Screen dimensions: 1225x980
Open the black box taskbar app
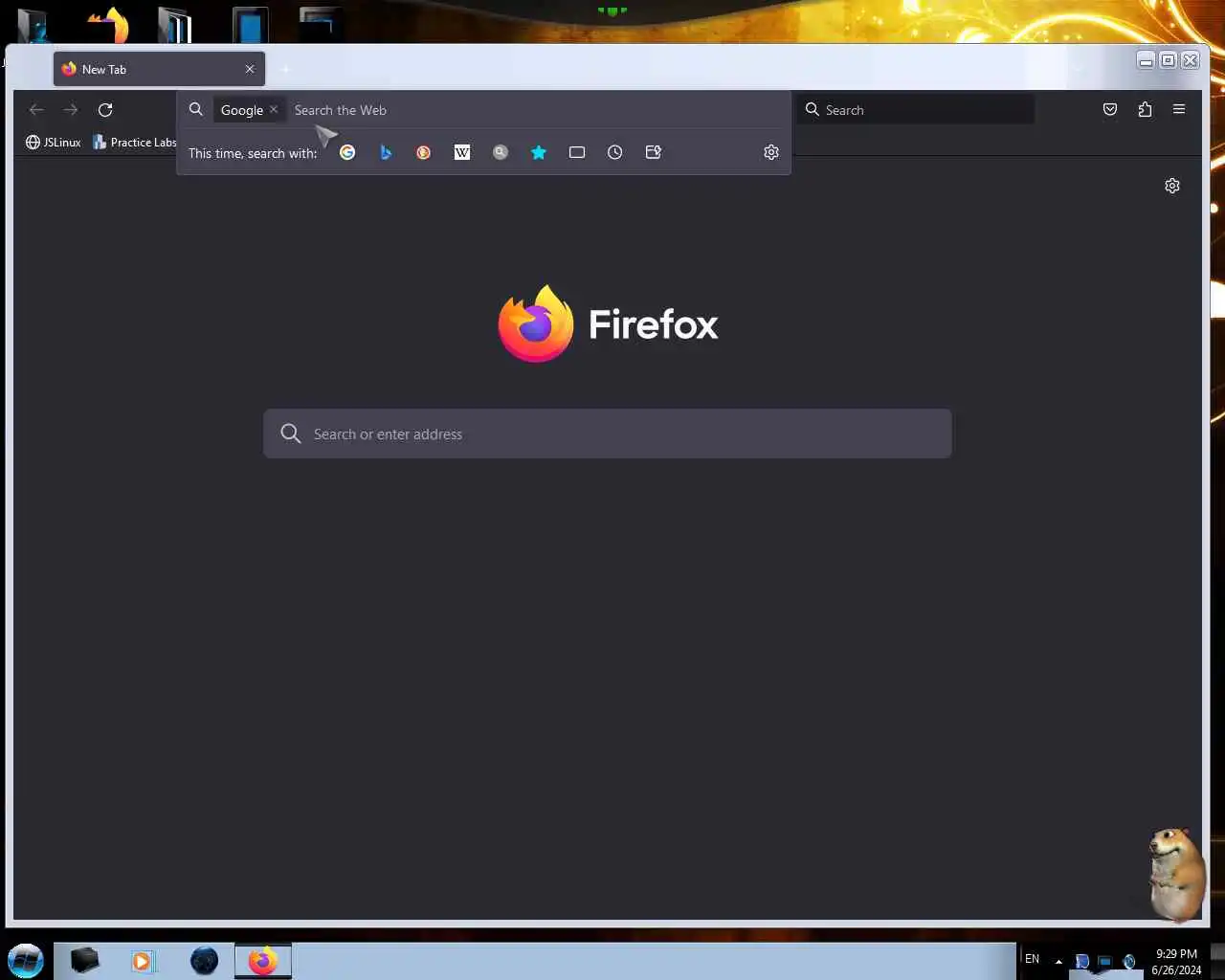point(84,960)
